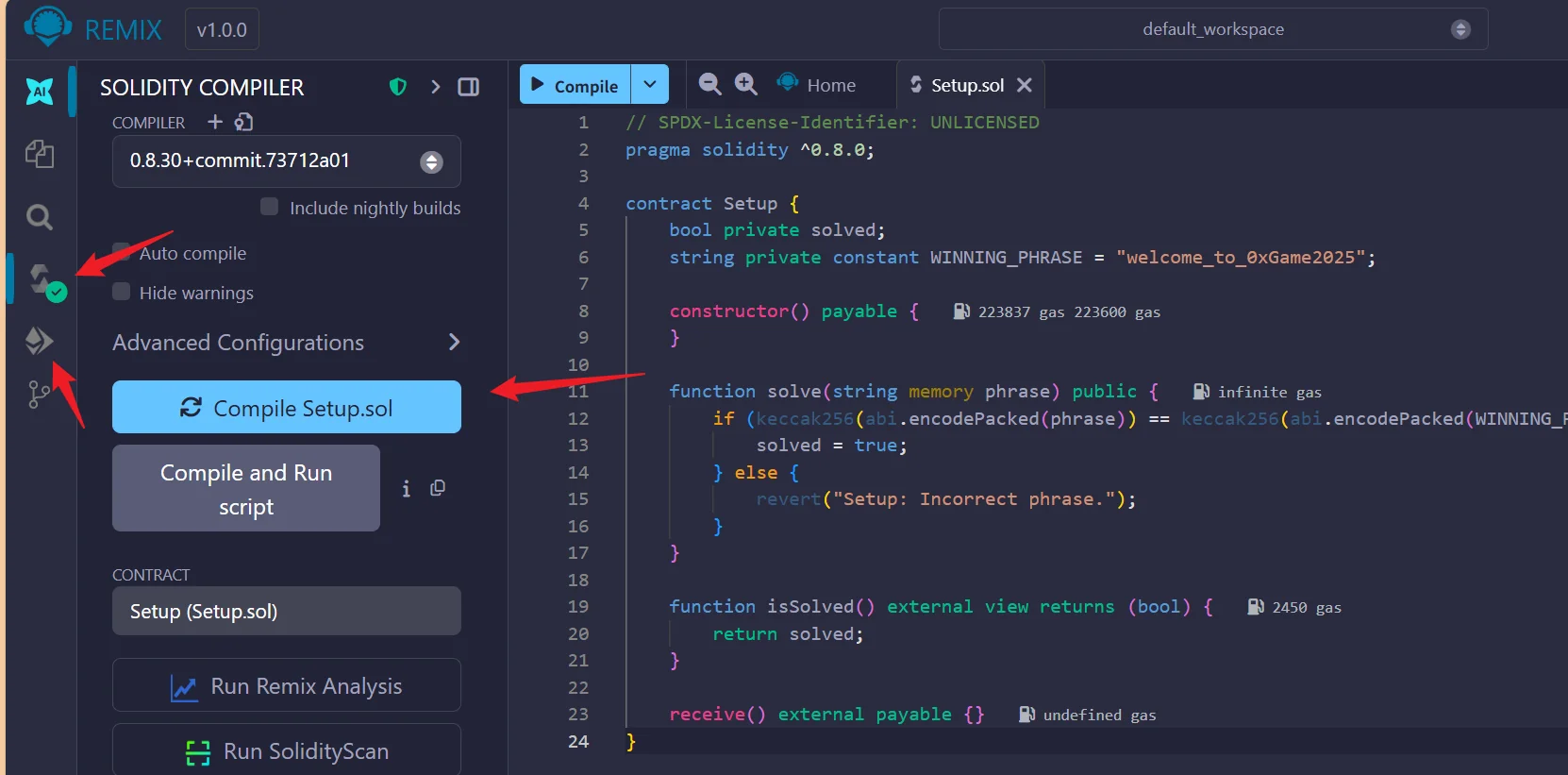Open Deploy & Run Transactions icon
This screenshot has width=1568, height=775.
(40, 341)
